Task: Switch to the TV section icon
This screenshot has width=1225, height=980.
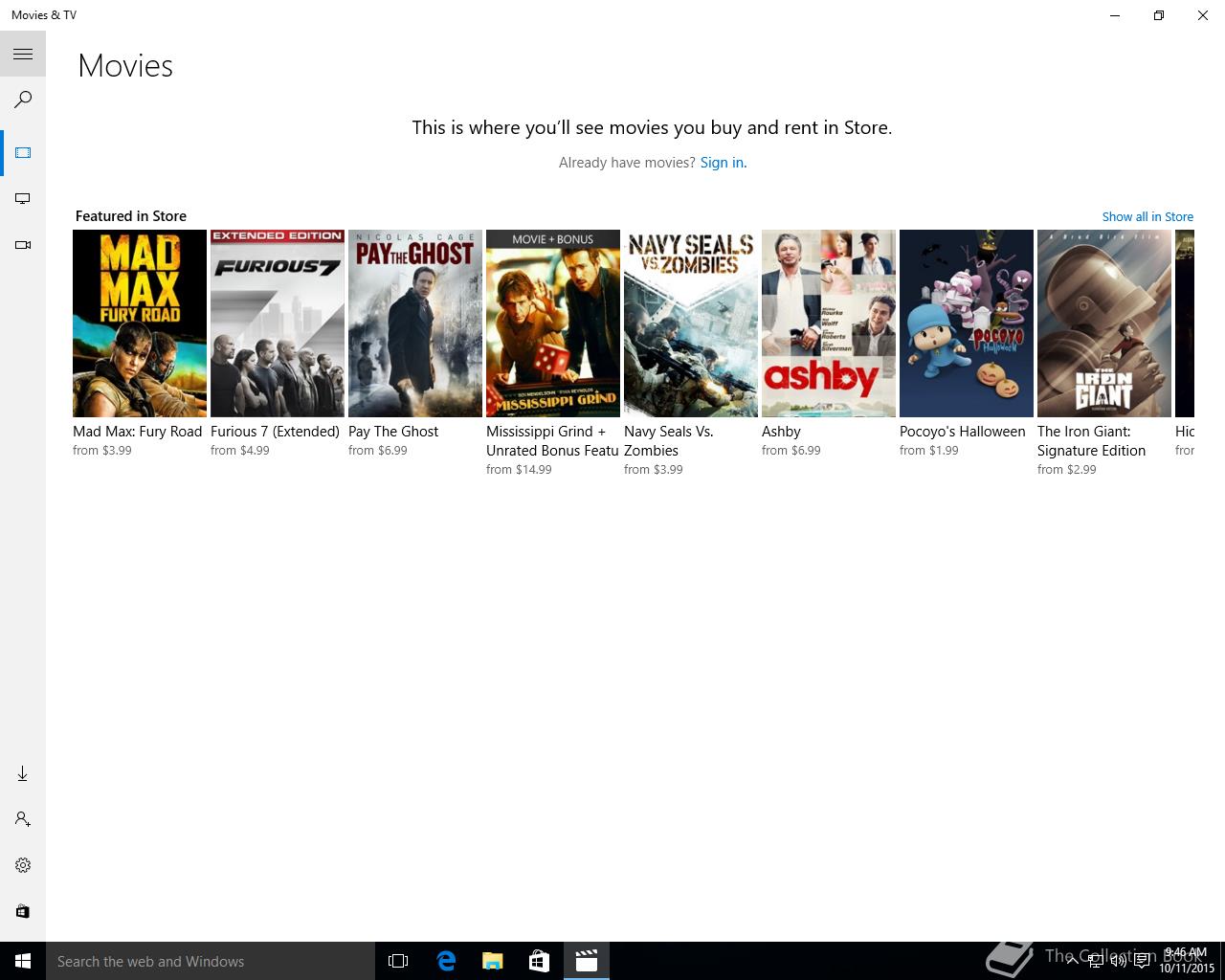Action: coord(23,199)
